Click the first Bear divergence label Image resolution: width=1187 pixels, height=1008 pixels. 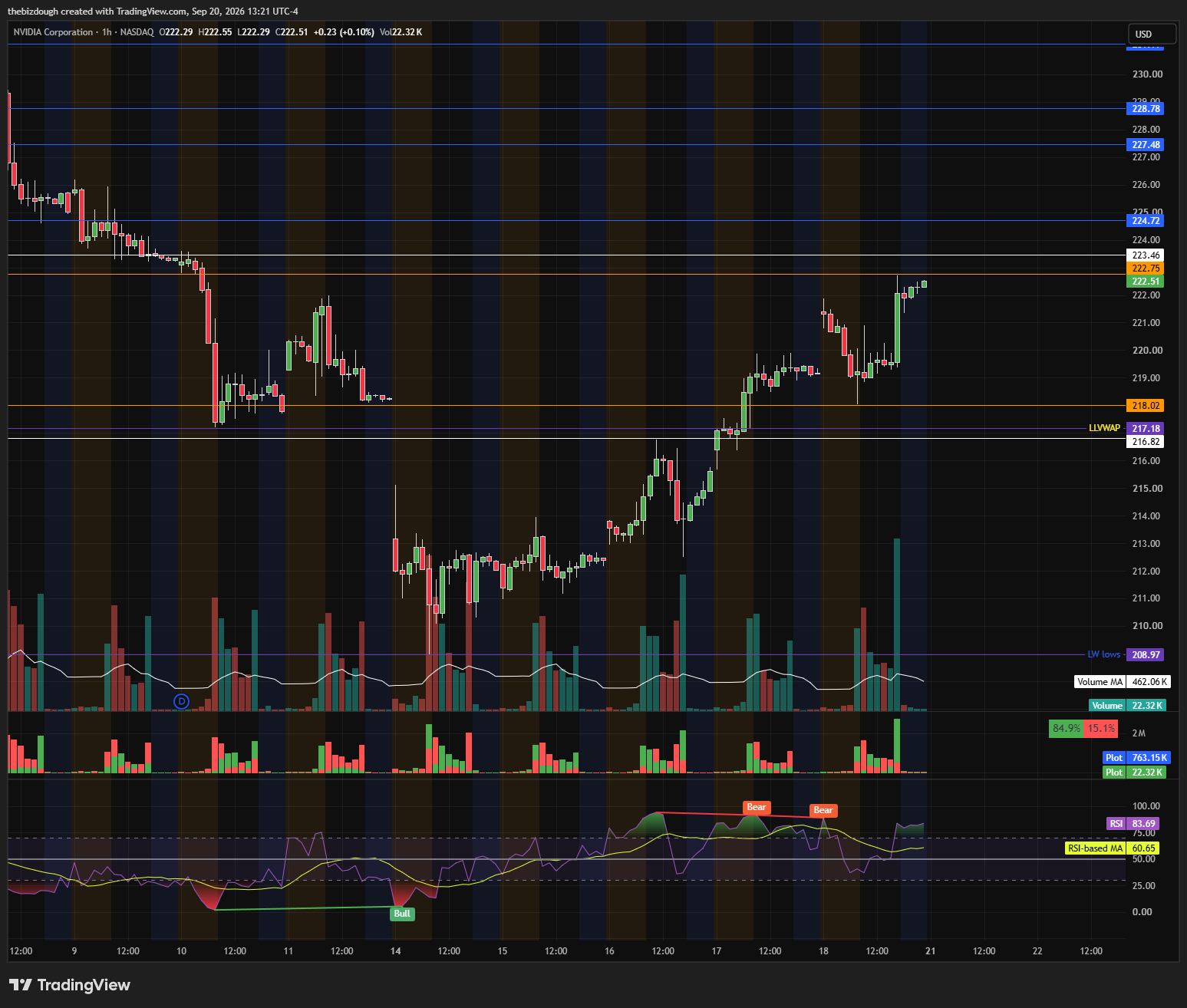[757, 807]
